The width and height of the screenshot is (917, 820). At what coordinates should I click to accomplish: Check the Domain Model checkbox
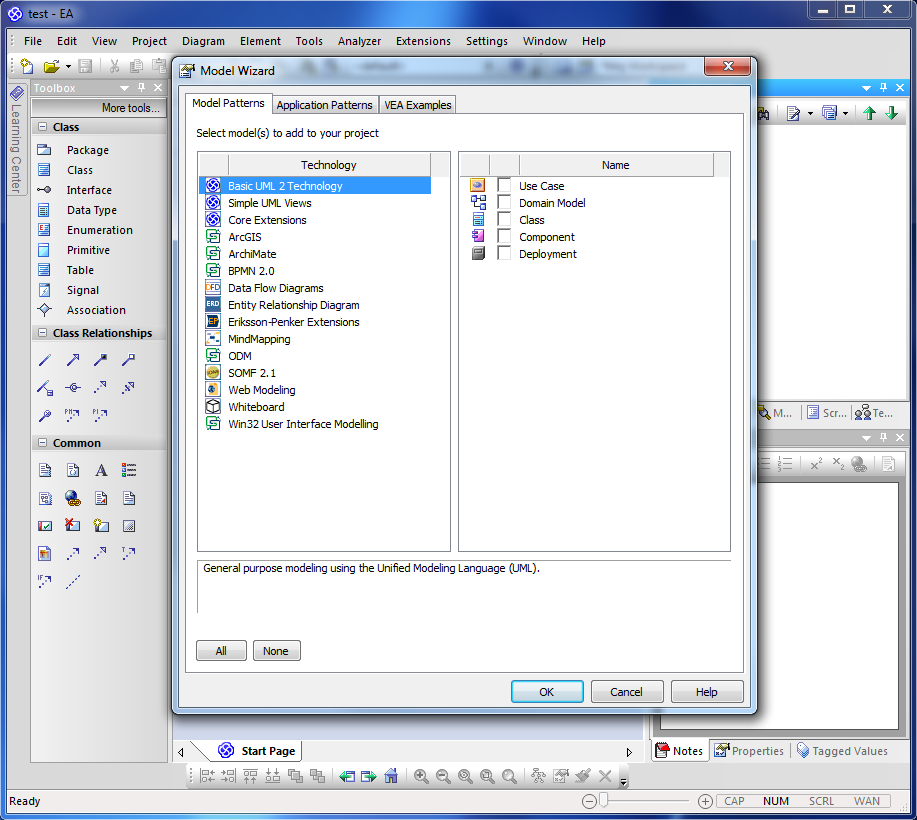[x=504, y=202]
